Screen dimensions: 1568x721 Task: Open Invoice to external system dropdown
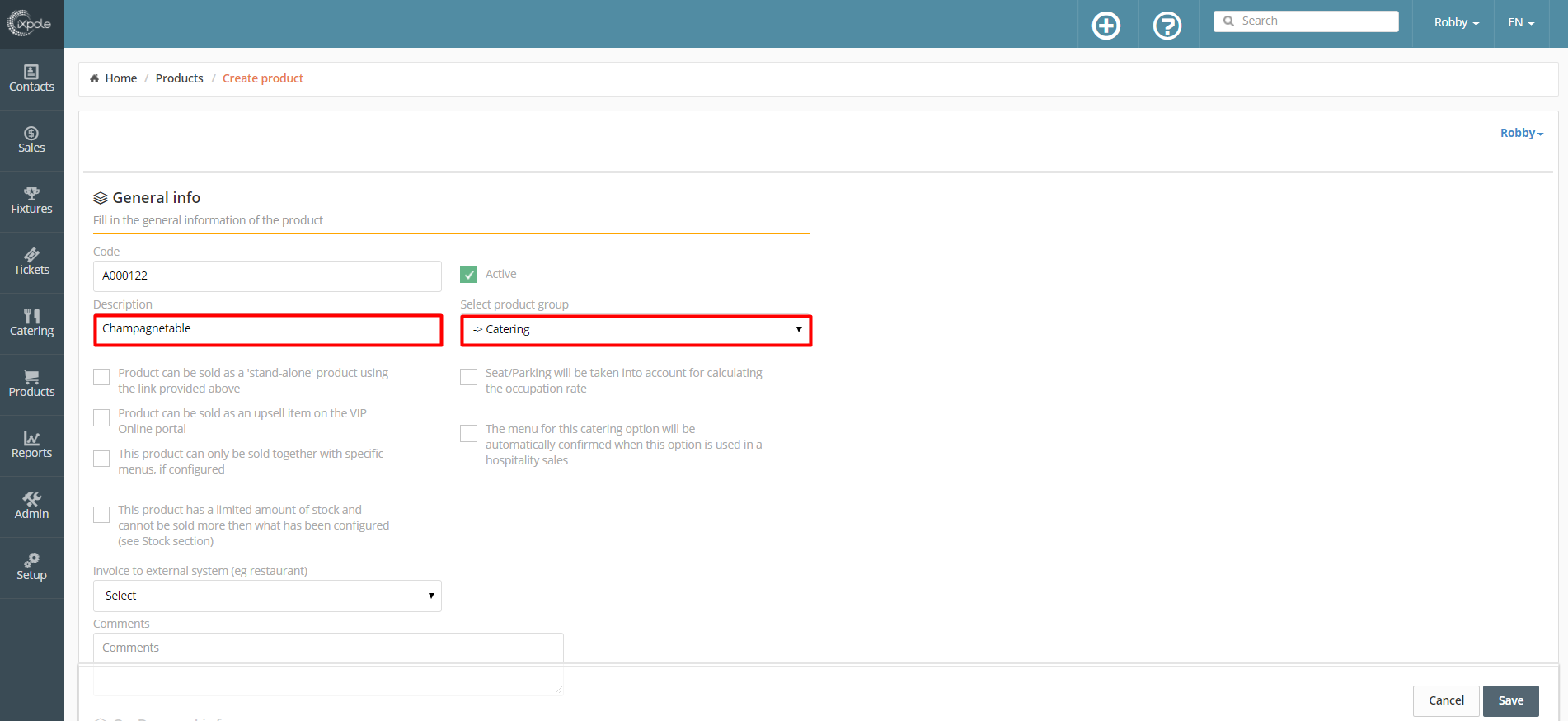click(267, 596)
